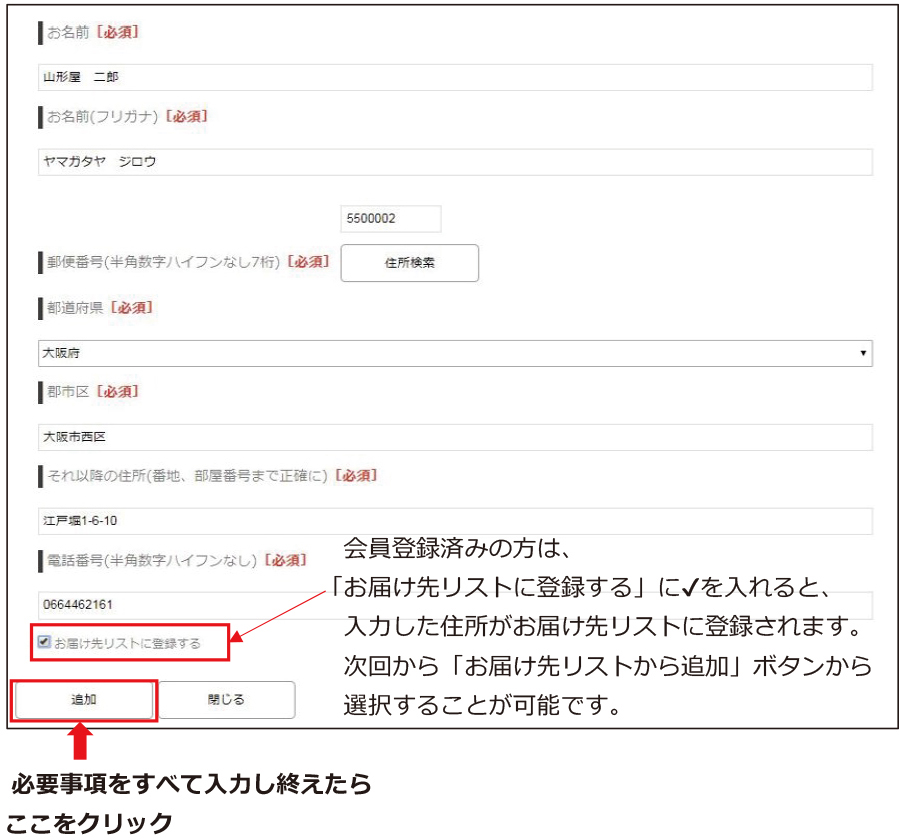Click the お届け先リストに登録する label text

tap(127, 644)
